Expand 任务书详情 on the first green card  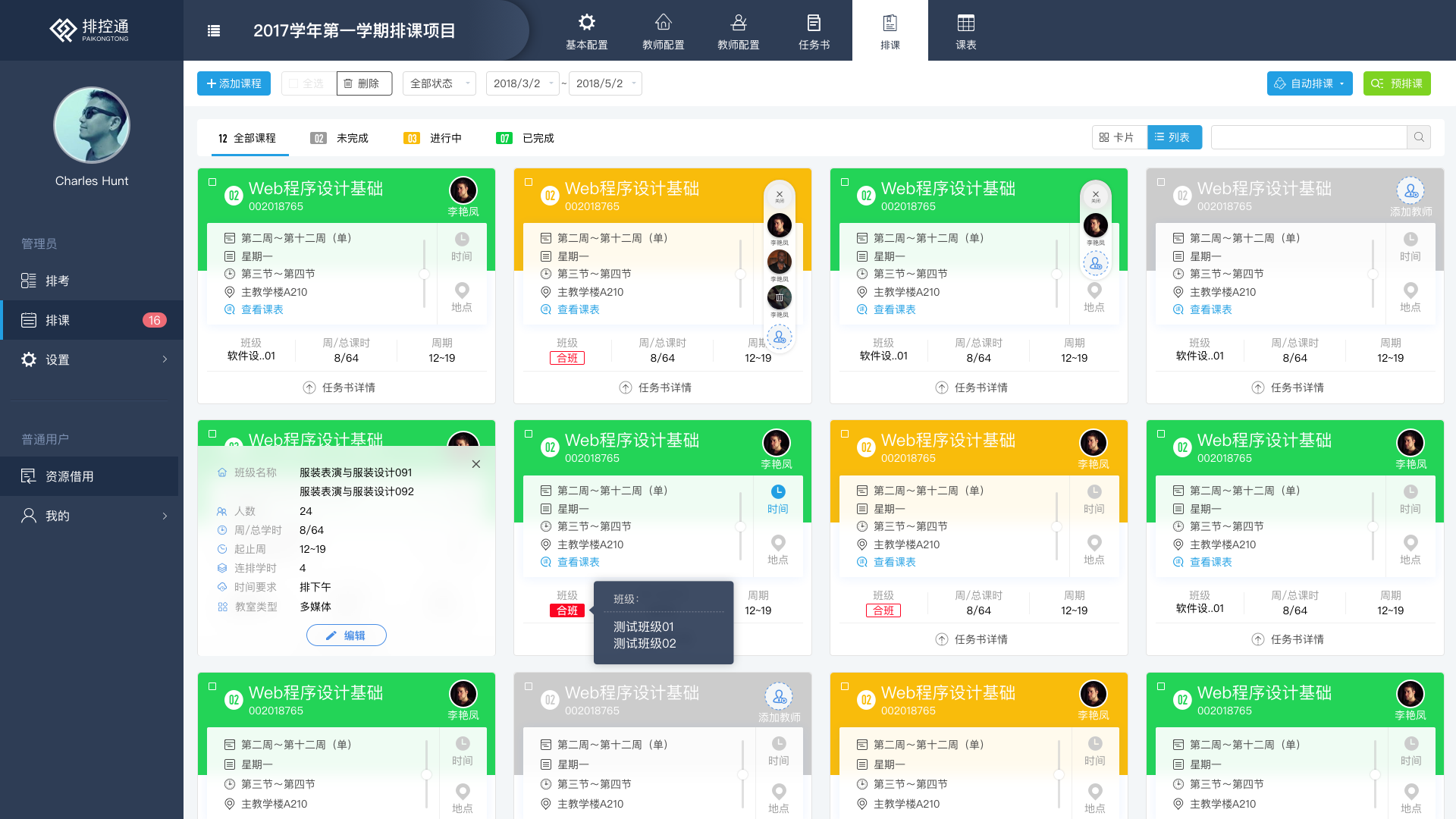[340, 388]
